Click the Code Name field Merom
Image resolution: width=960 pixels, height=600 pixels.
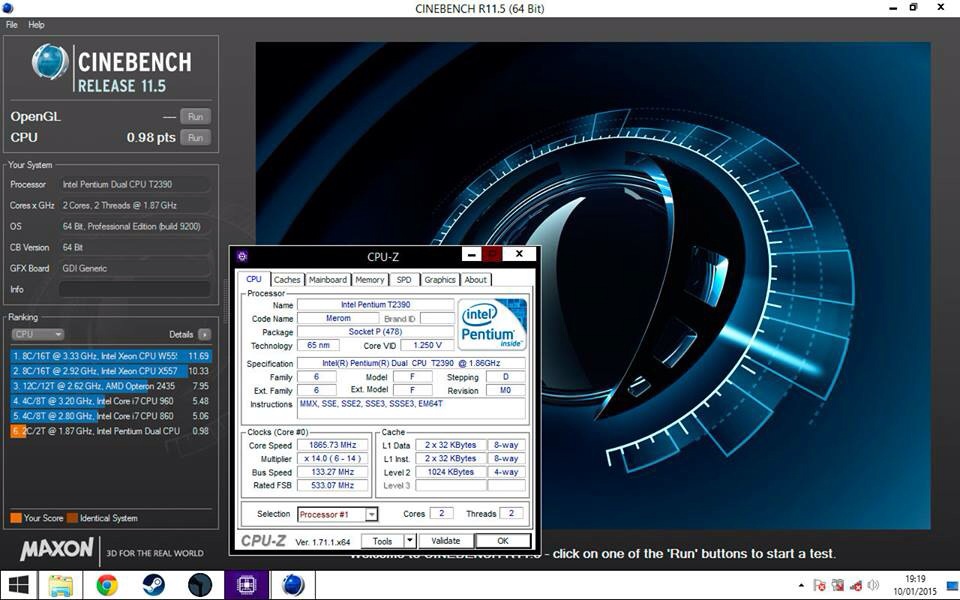(x=338, y=318)
